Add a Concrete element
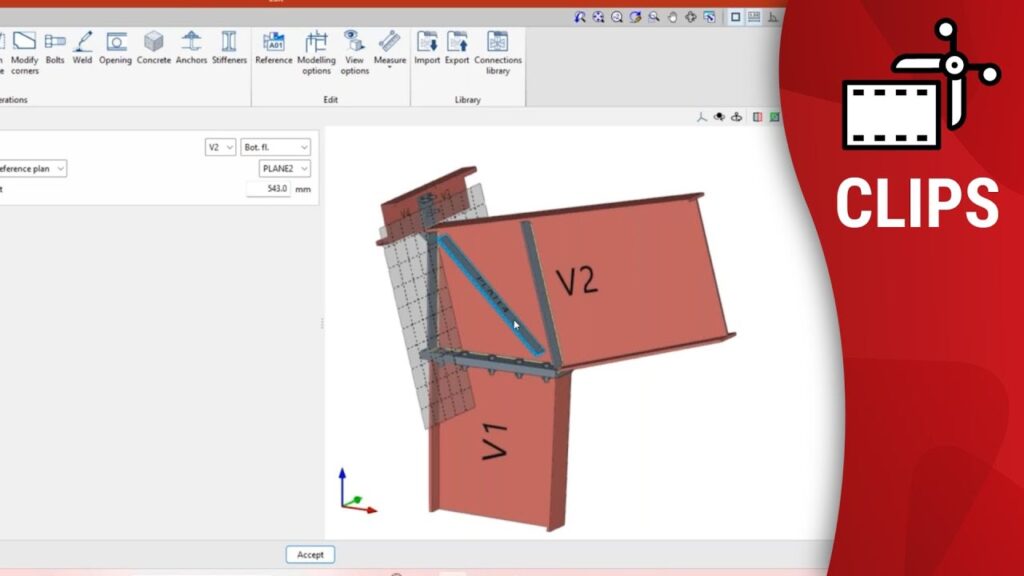 click(x=153, y=47)
